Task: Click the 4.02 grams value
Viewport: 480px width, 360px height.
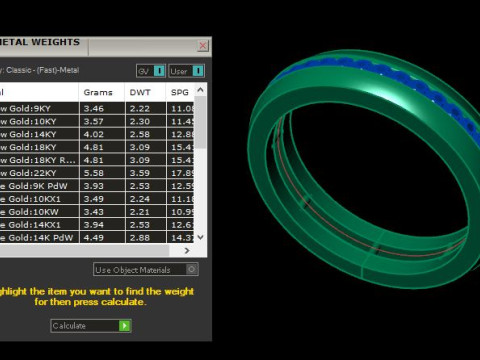Action: (x=94, y=134)
